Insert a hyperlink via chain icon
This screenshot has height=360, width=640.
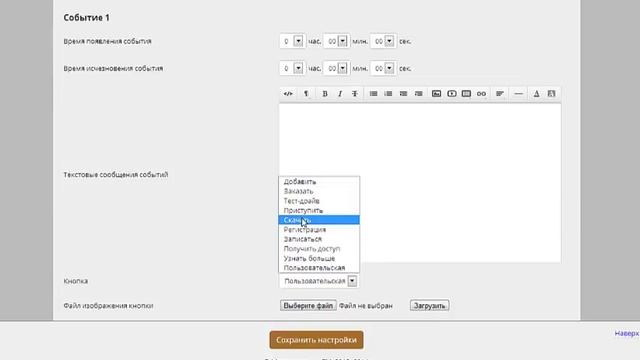click(481, 94)
